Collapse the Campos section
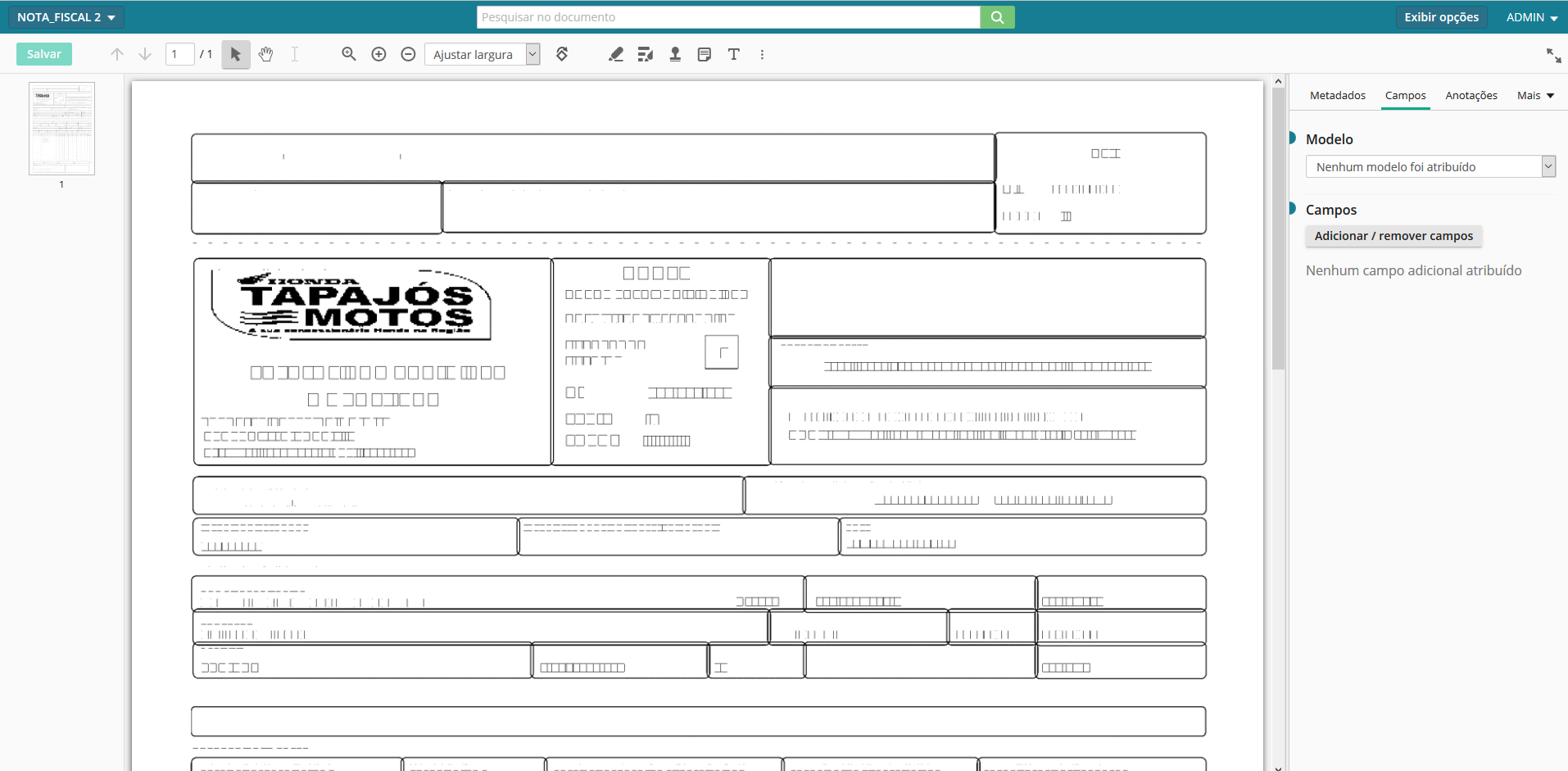 1292,209
